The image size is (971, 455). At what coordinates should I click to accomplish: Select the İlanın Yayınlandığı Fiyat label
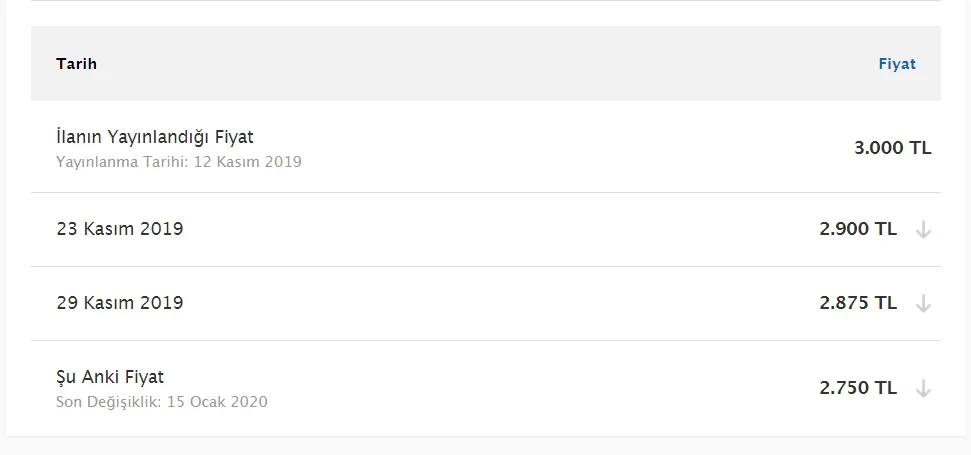tap(154, 137)
